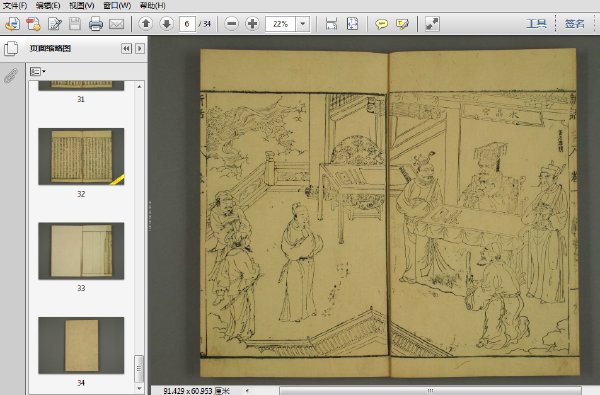
Task: Switch to read mode expand icon
Action: (432, 24)
